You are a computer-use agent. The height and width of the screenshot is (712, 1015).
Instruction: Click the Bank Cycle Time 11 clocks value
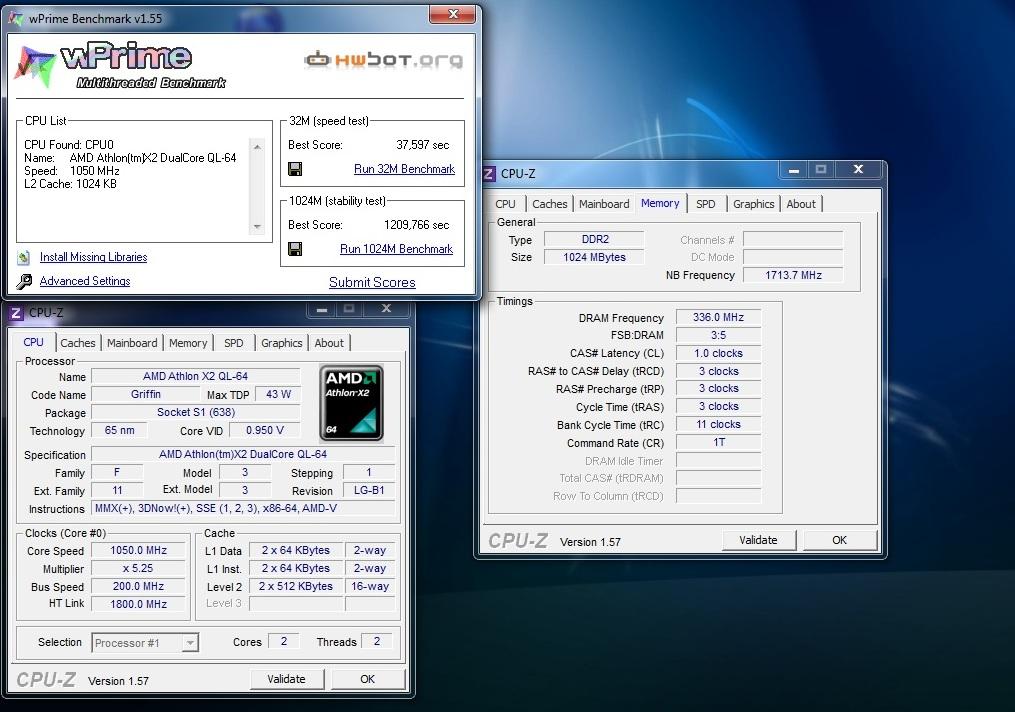click(719, 425)
